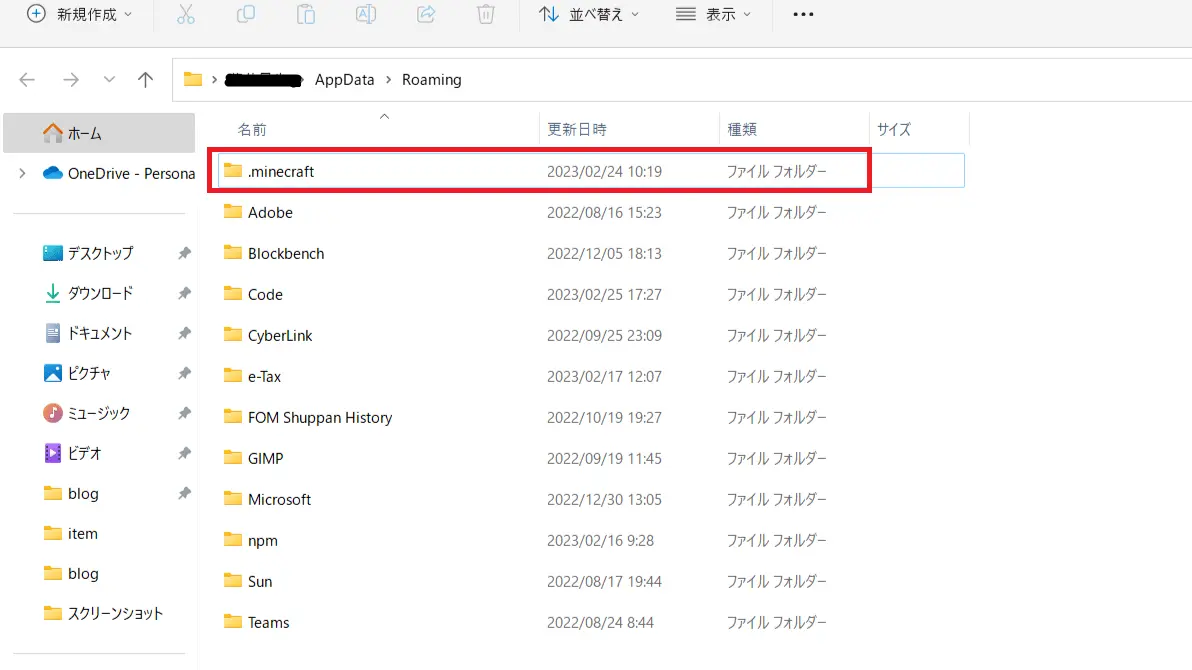This screenshot has height=670, width=1192.
Task: Click the Paste clipboard icon
Action: [306, 14]
